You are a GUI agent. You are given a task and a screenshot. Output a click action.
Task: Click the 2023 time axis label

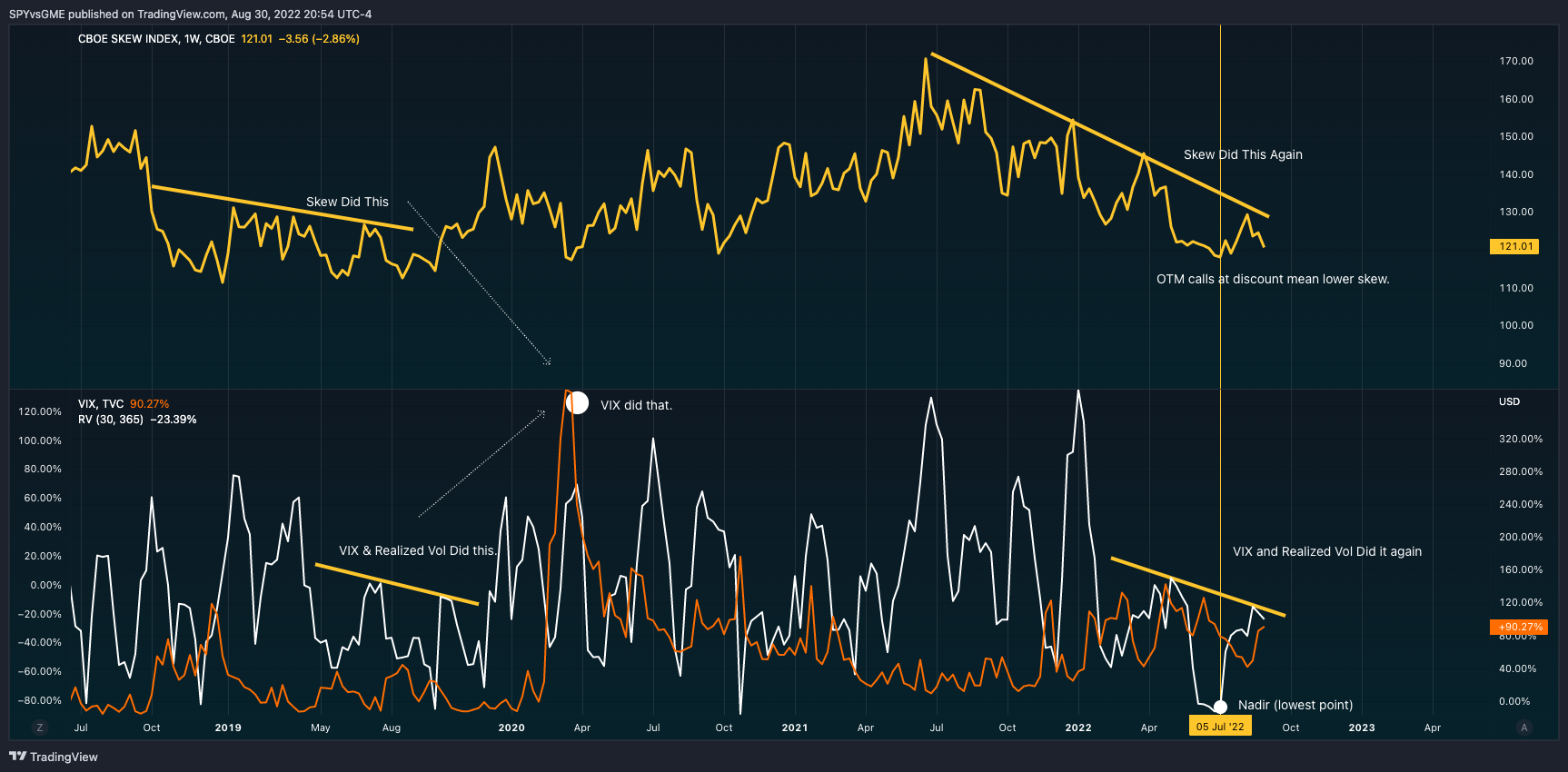(x=1362, y=727)
